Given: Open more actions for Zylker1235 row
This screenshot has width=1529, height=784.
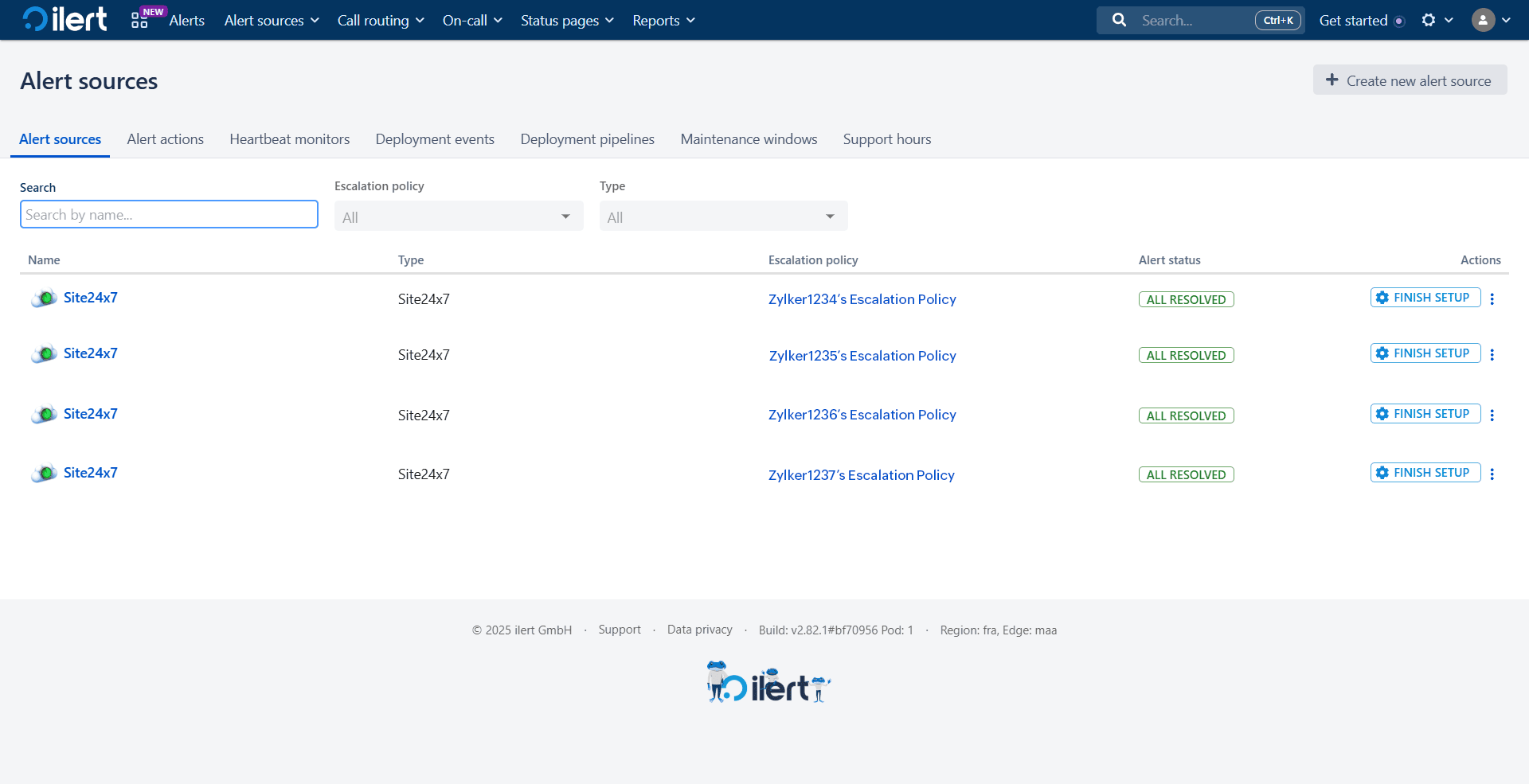Looking at the screenshot, I should click(1492, 354).
